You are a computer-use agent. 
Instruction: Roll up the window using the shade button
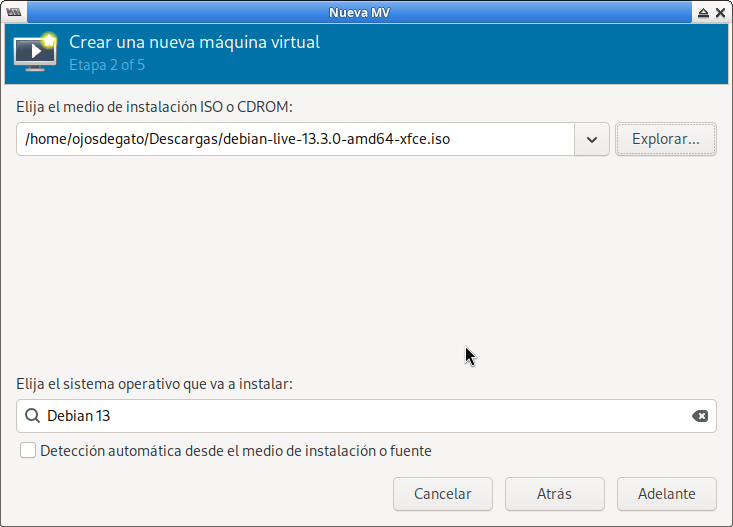pos(703,12)
